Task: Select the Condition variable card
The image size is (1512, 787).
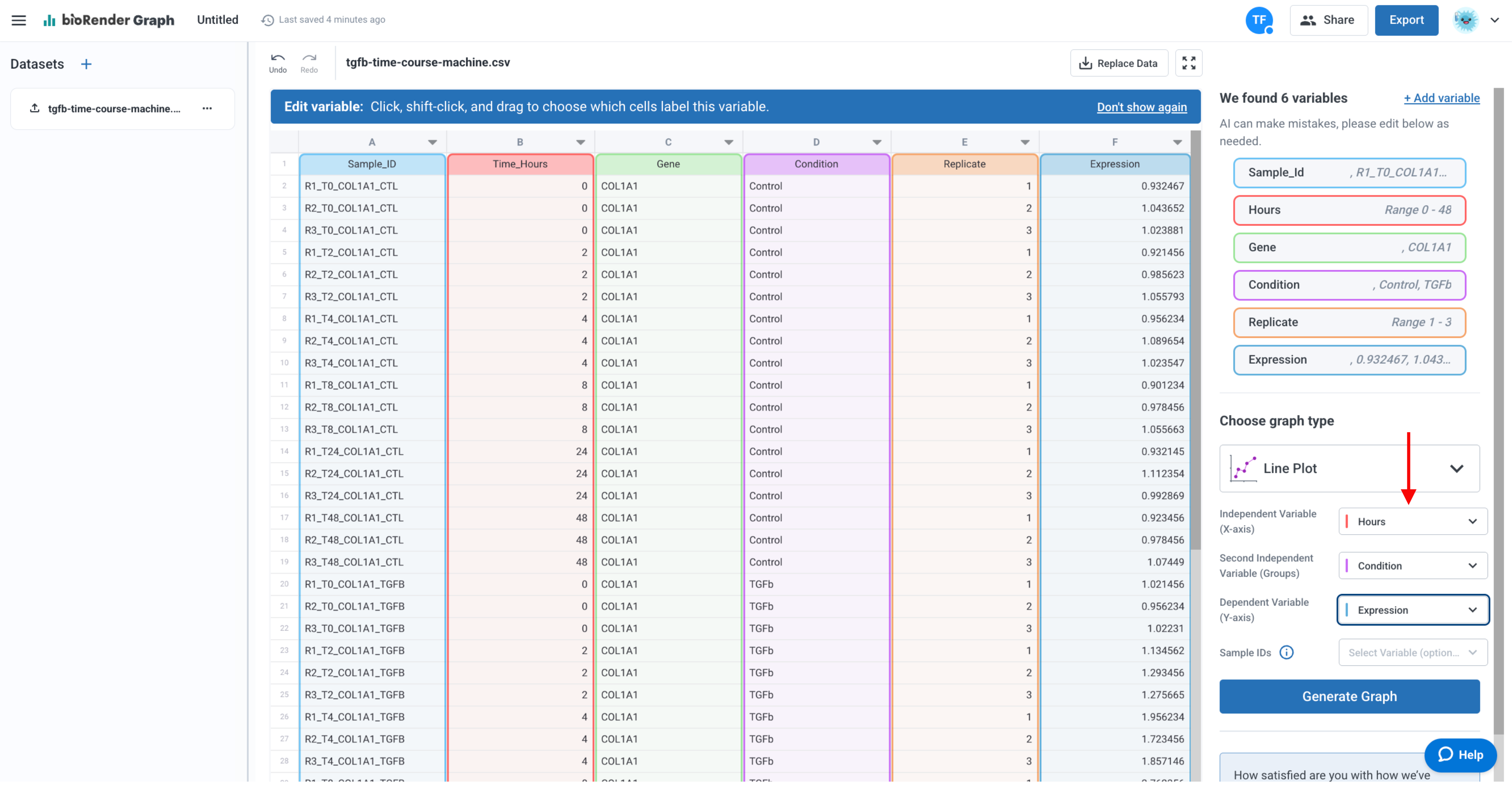Action: [x=1349, y=285]
